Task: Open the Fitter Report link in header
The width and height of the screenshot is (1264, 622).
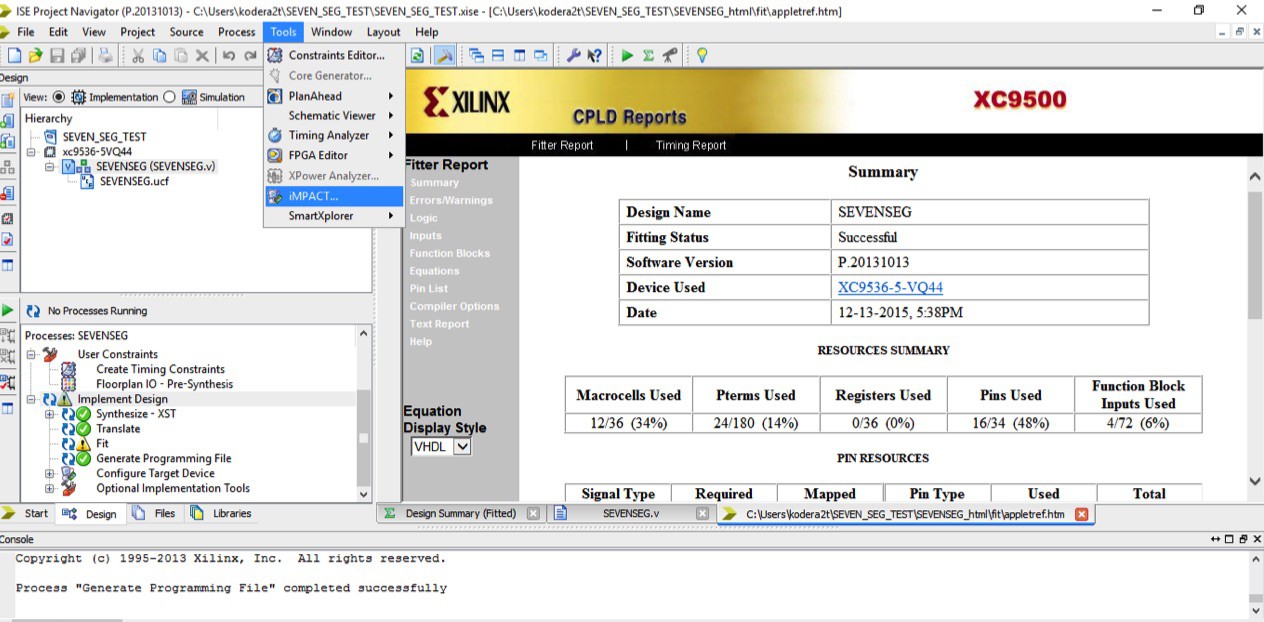Action: [x=562, y=146]
